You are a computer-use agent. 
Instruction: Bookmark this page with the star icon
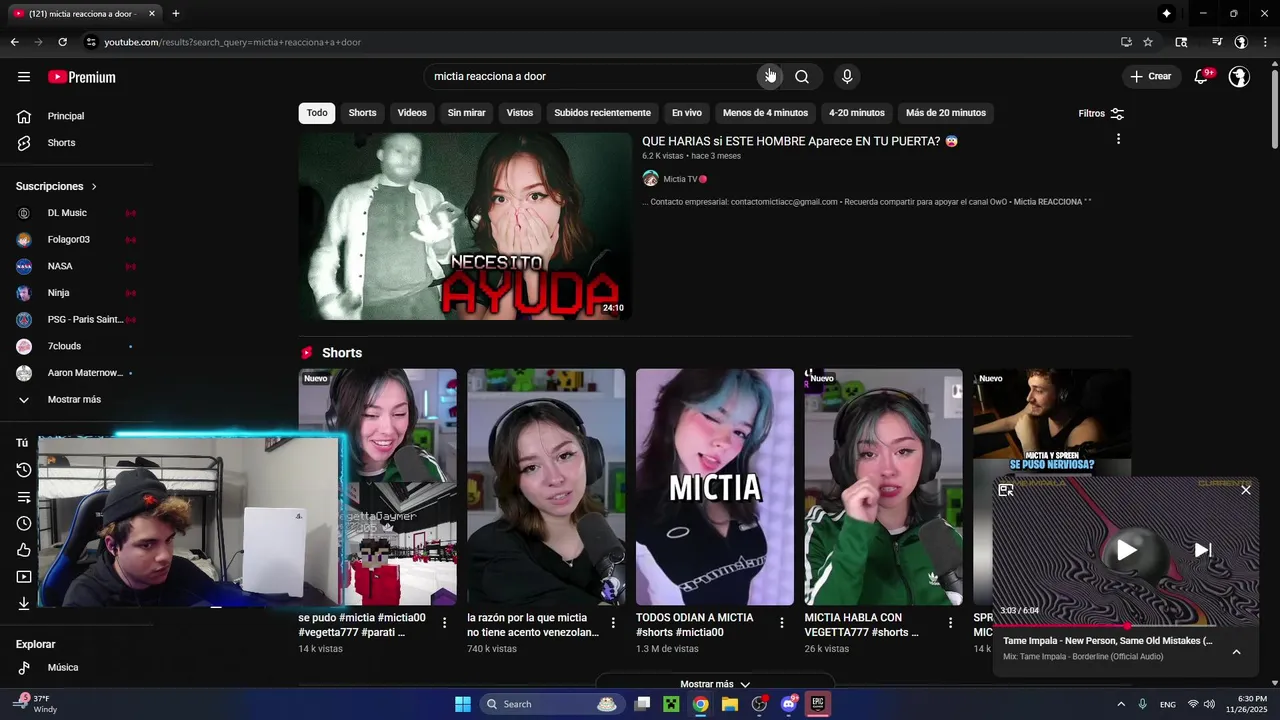coord(1148,42)
